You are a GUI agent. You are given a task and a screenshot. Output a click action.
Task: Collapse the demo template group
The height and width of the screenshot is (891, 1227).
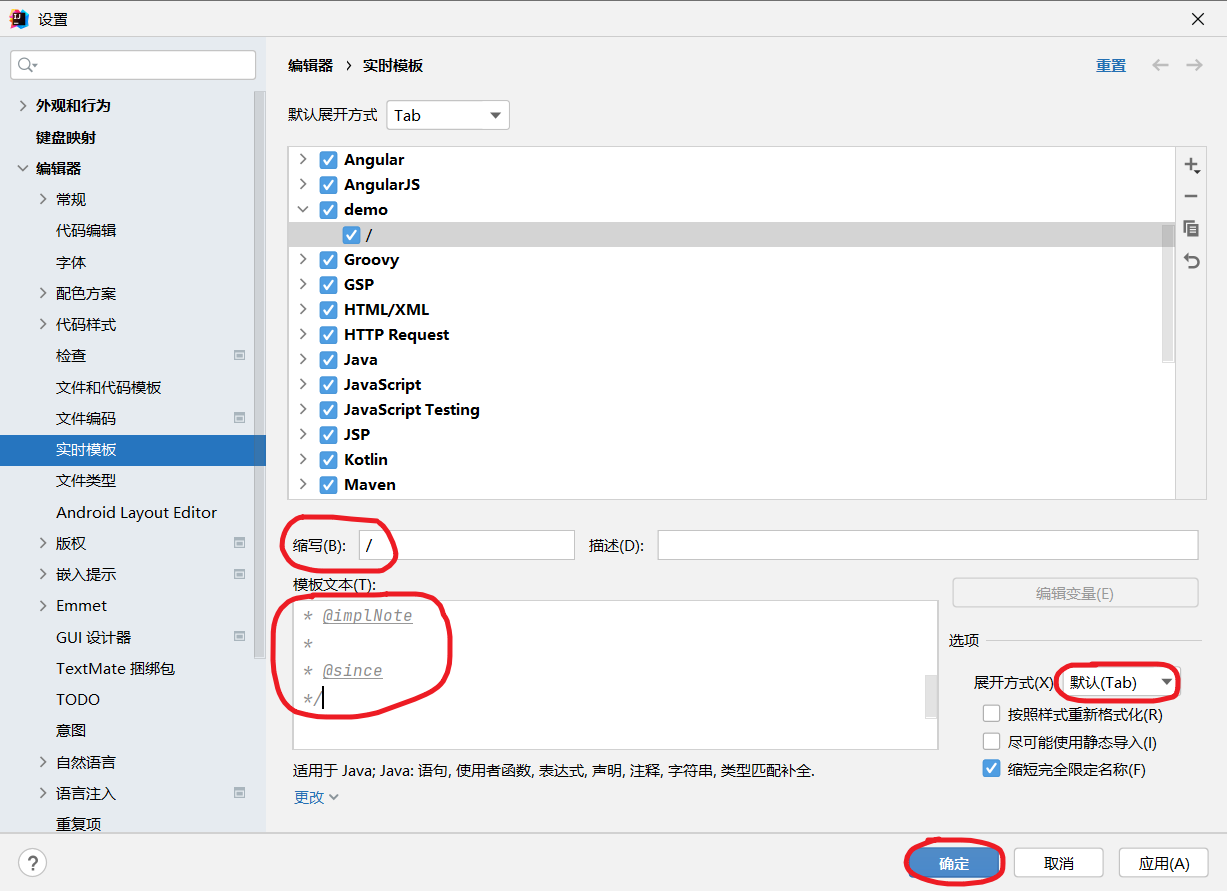[303, 210]
